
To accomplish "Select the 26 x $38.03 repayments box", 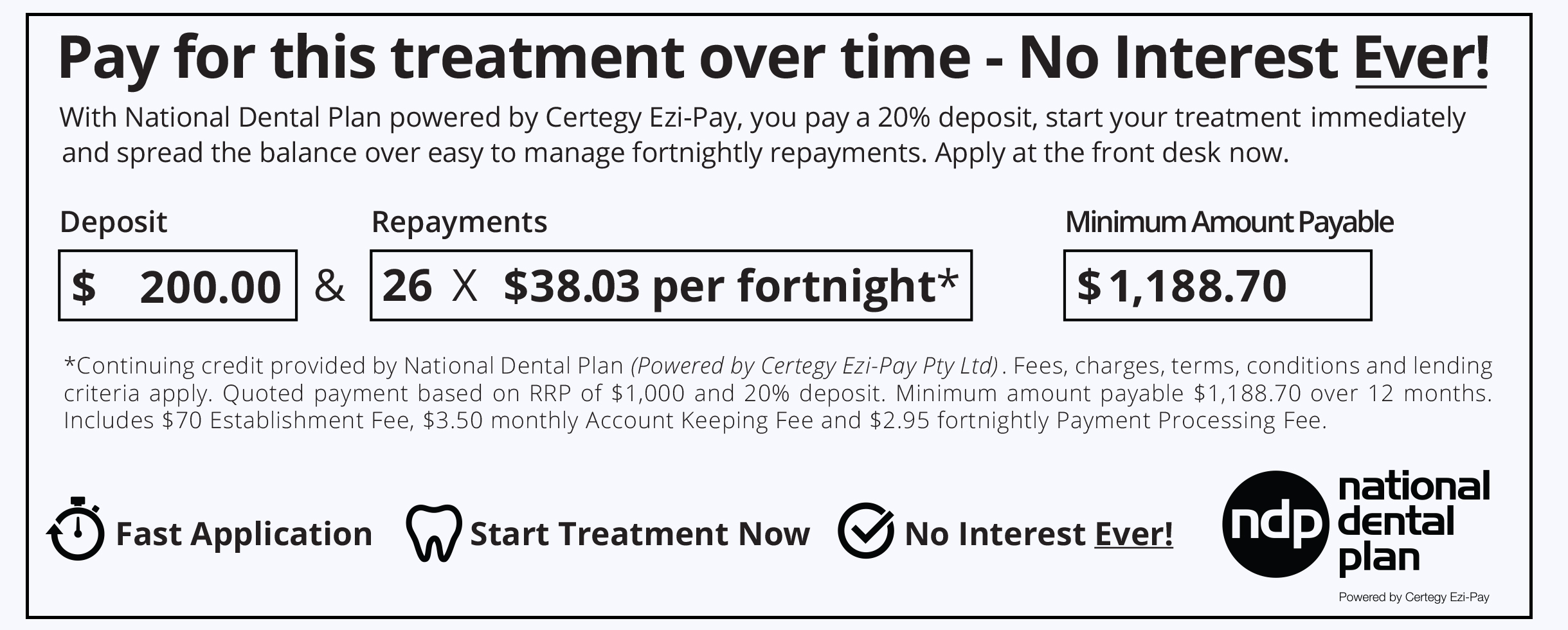I will coord(671,285).
